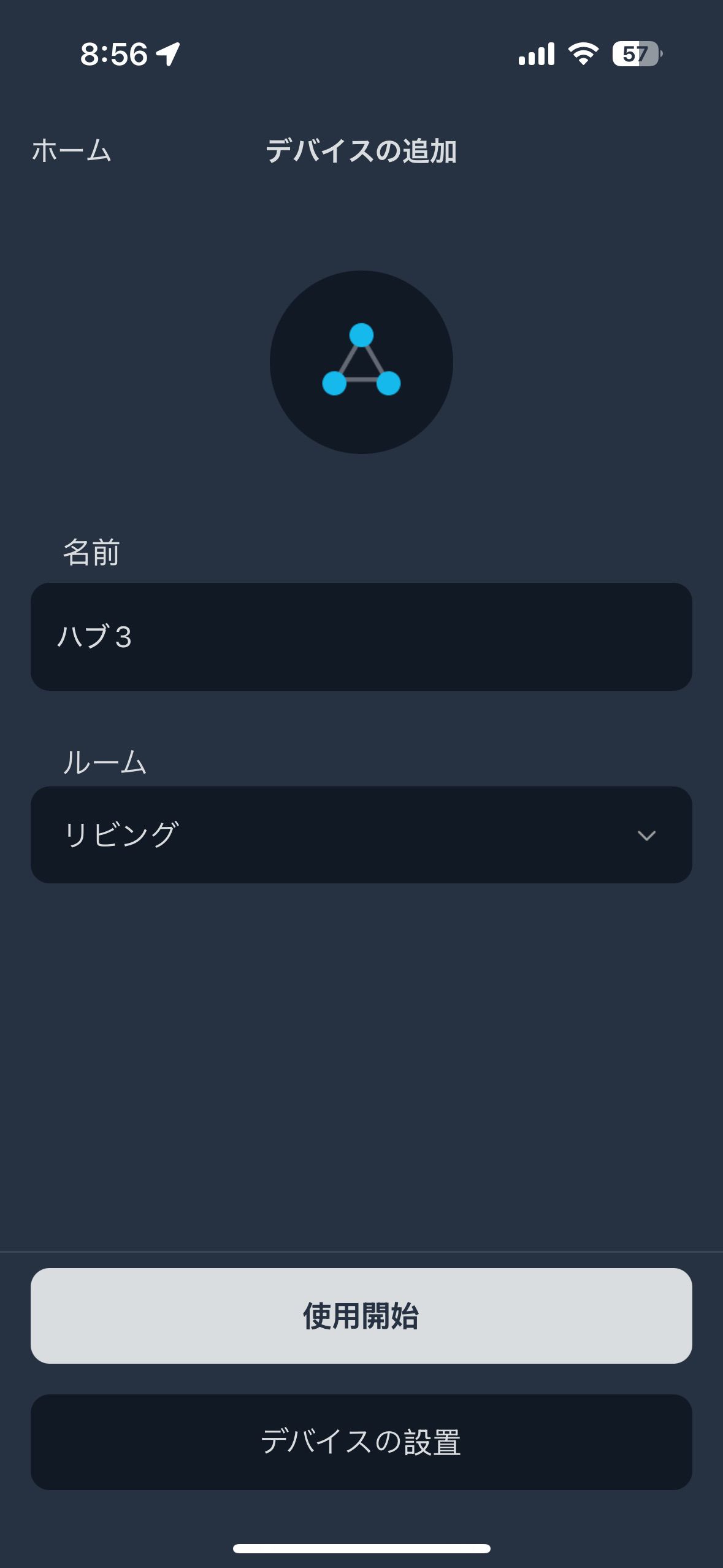Screen dimensions: 723x1568
Task: Tap the ルーム field label
Action: click(104, 763)
